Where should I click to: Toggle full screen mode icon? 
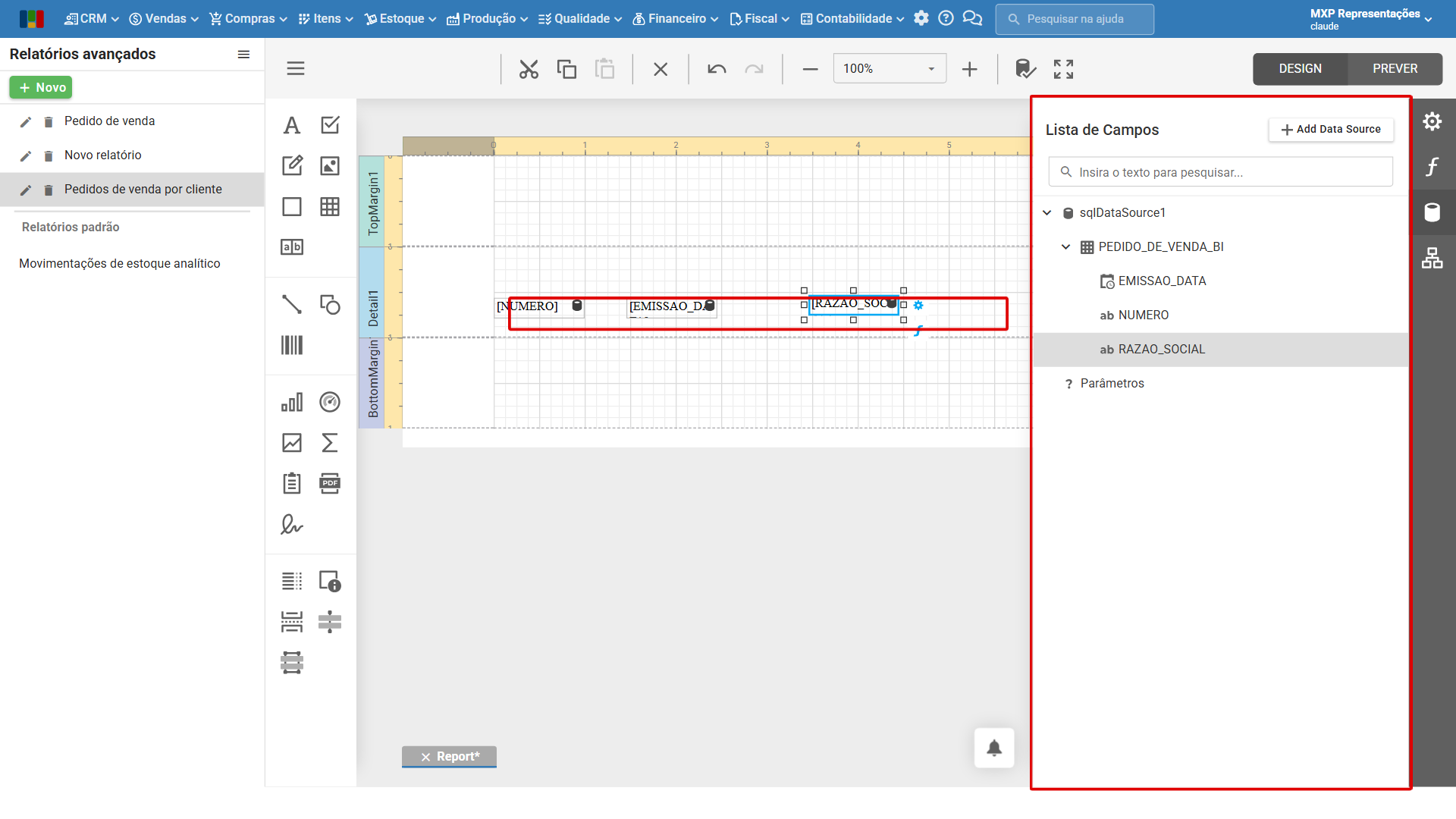click(x=1063, y=69)
